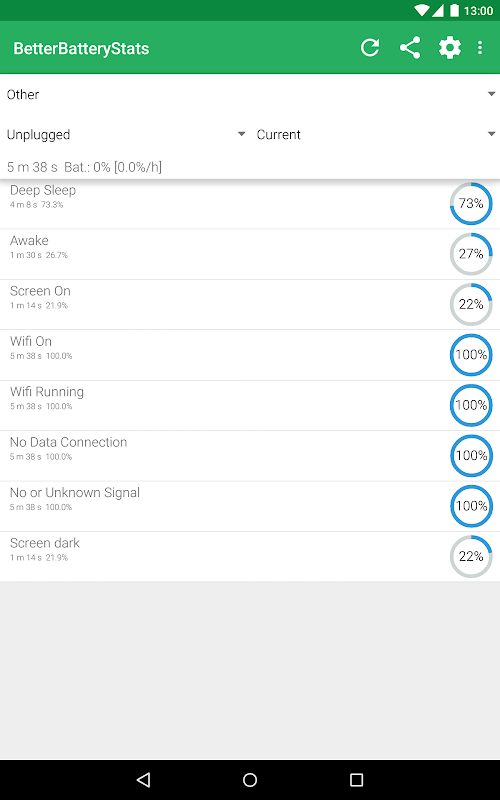Tap the battery duration summary line
This screenshot has height=800, width=500.
click(84, 167)
